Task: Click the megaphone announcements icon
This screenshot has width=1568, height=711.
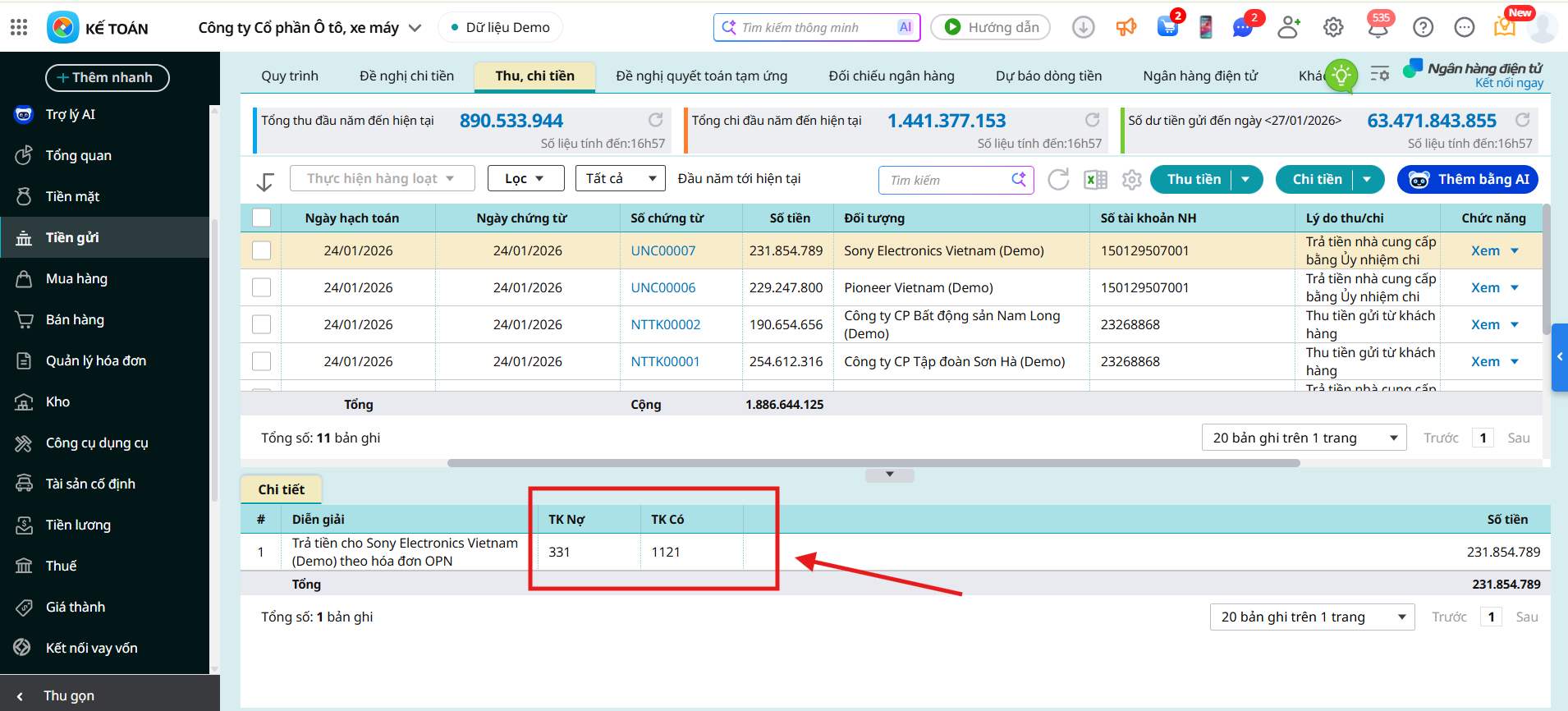Action: pos(1126,28)
